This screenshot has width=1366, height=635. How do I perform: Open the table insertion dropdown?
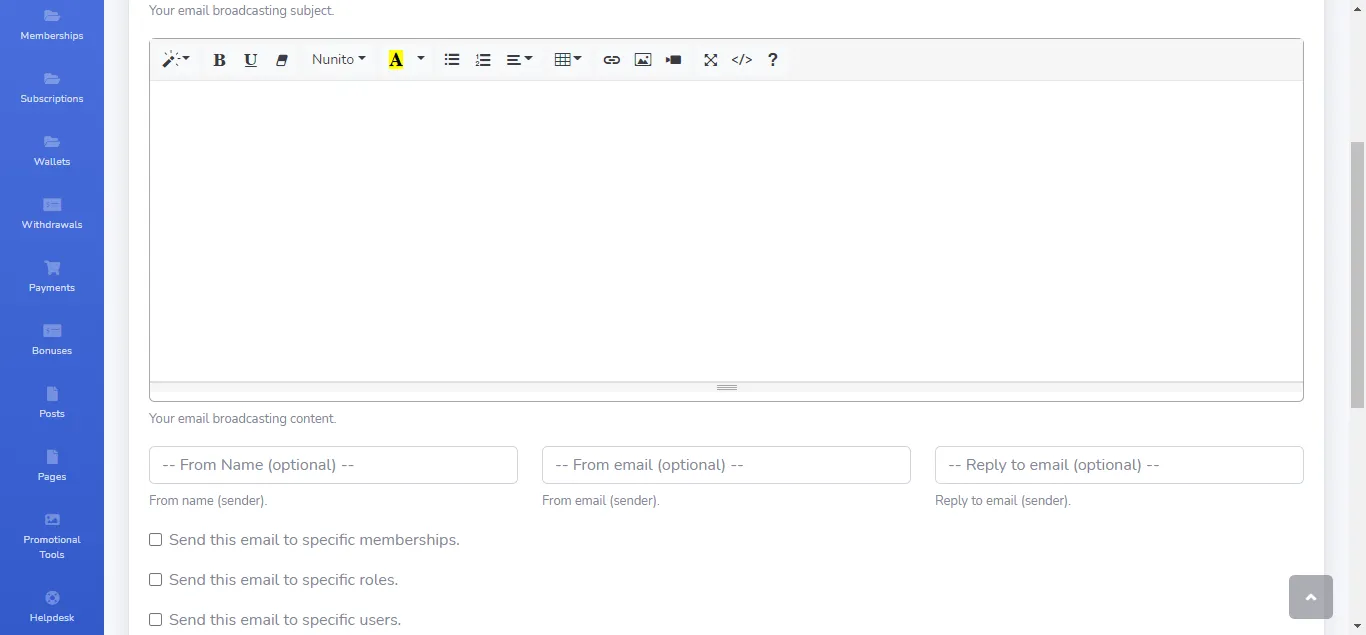[567, 59]
